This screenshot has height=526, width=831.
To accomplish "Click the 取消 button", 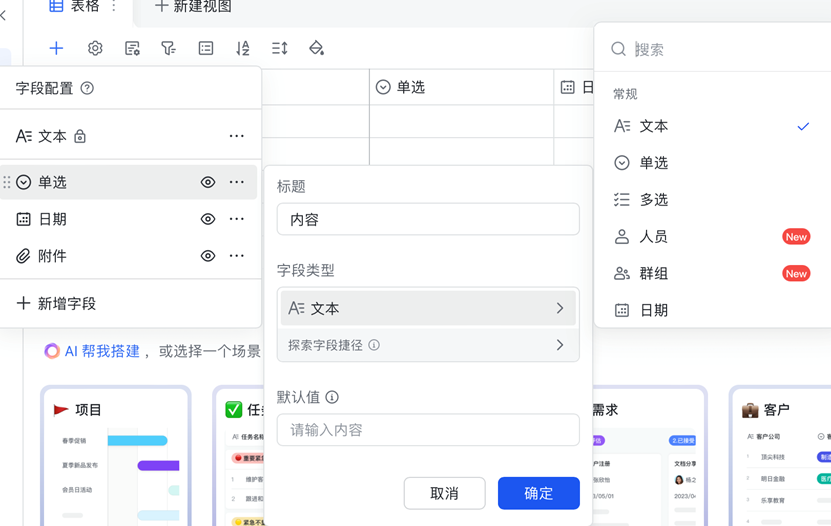I will click(x=444, y=493).
